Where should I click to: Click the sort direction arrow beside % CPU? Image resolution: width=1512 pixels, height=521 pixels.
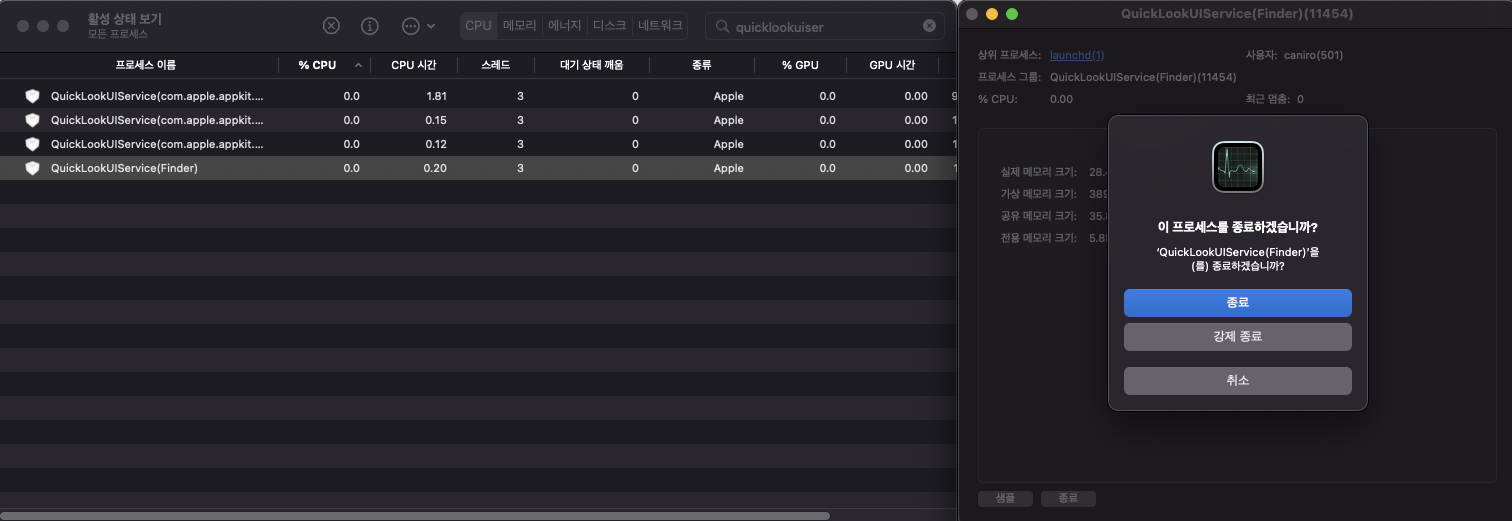coord(359,65)
